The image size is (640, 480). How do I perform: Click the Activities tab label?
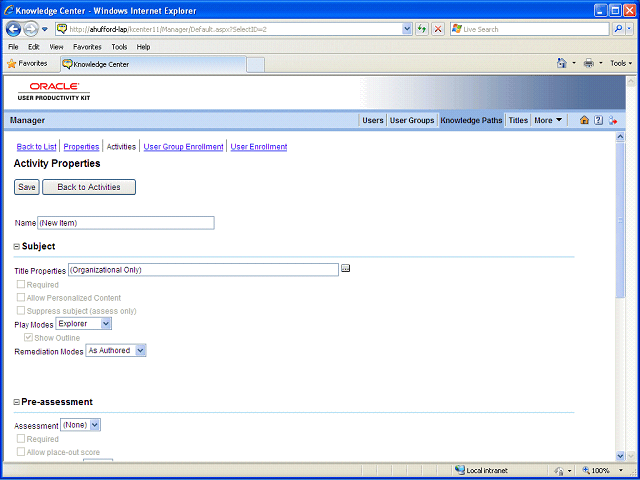pos(121,147)
